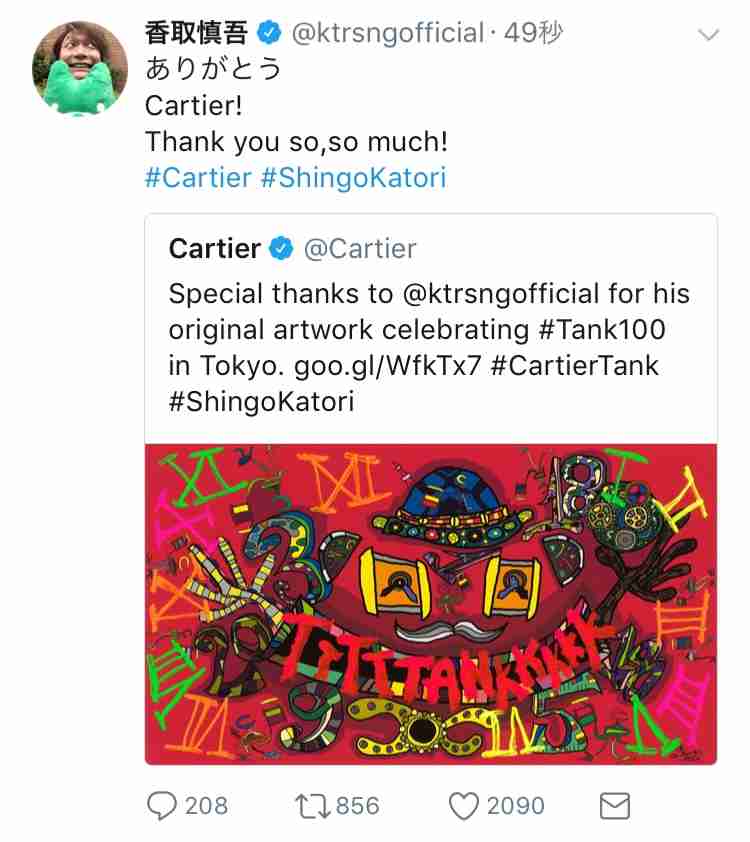This screenshot has height=842, width=750.
Task: Open the direct message envelope icon
Action: pos(614,807)
